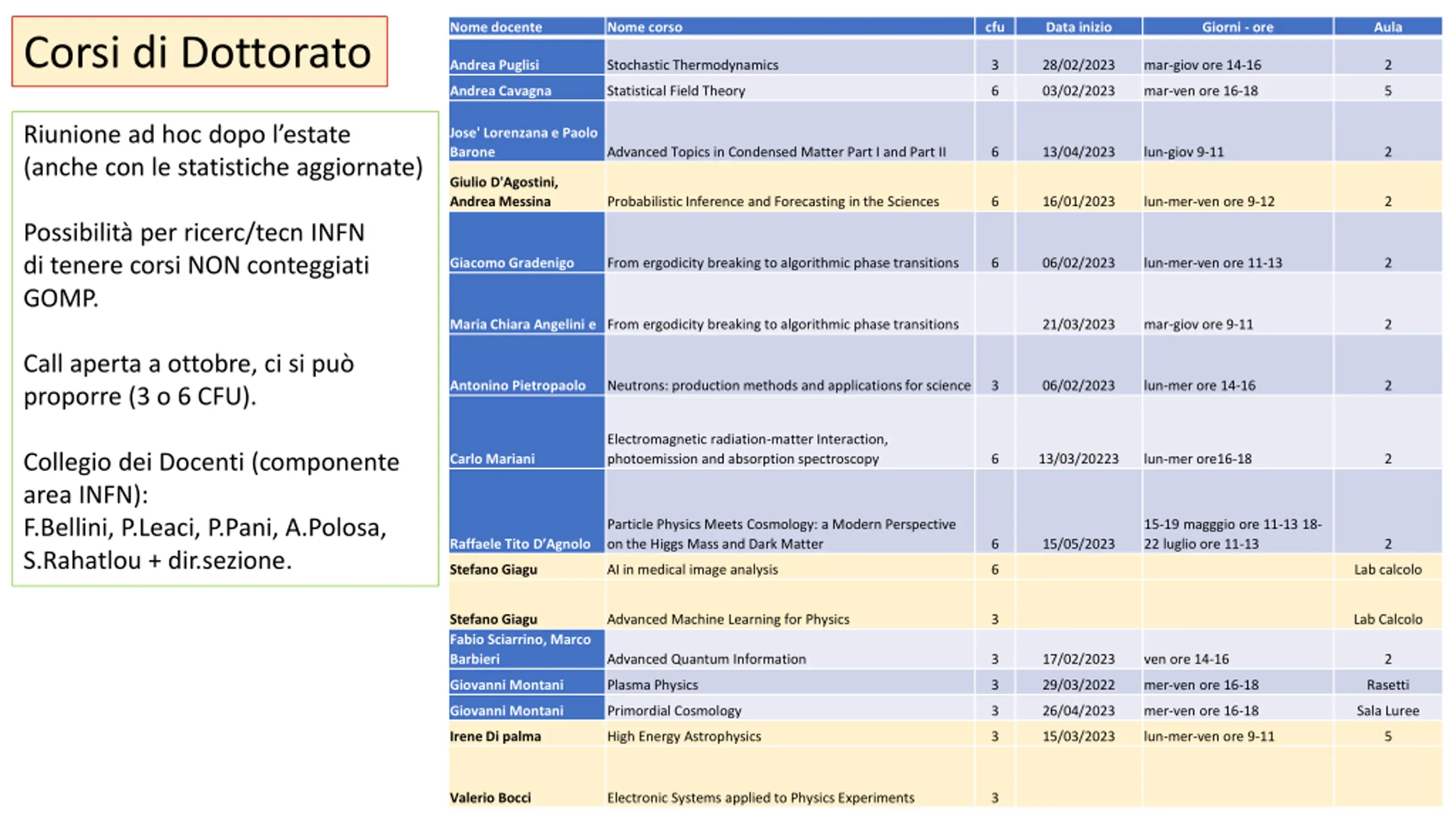Click the 'Corsi di Dottorato' title box

(x=199, y=52)
